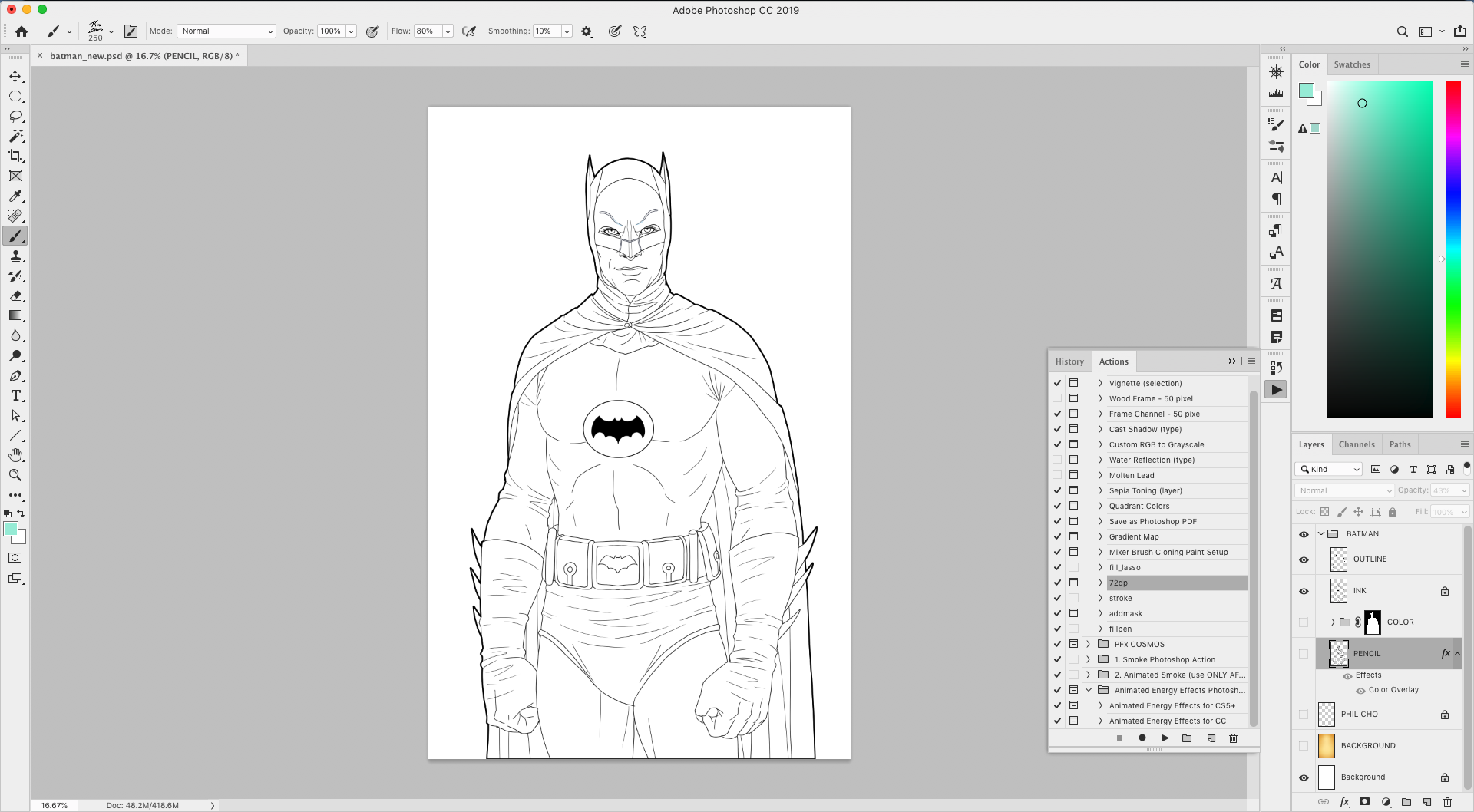1474x812 pixels.
Task: Switch to the Swatches tab
Action: point(1352,64)
